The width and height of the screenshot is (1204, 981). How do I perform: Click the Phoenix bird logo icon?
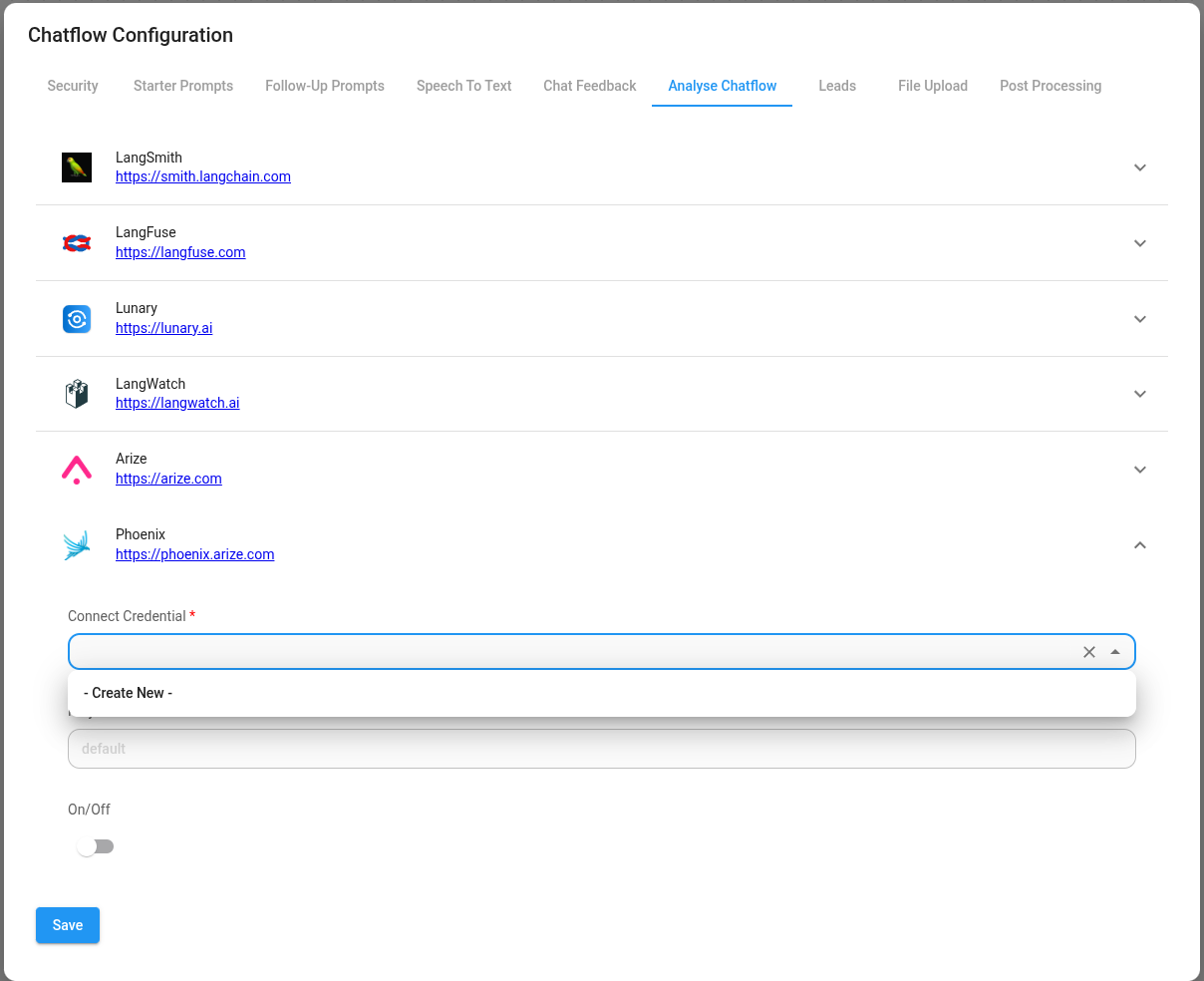77,544
